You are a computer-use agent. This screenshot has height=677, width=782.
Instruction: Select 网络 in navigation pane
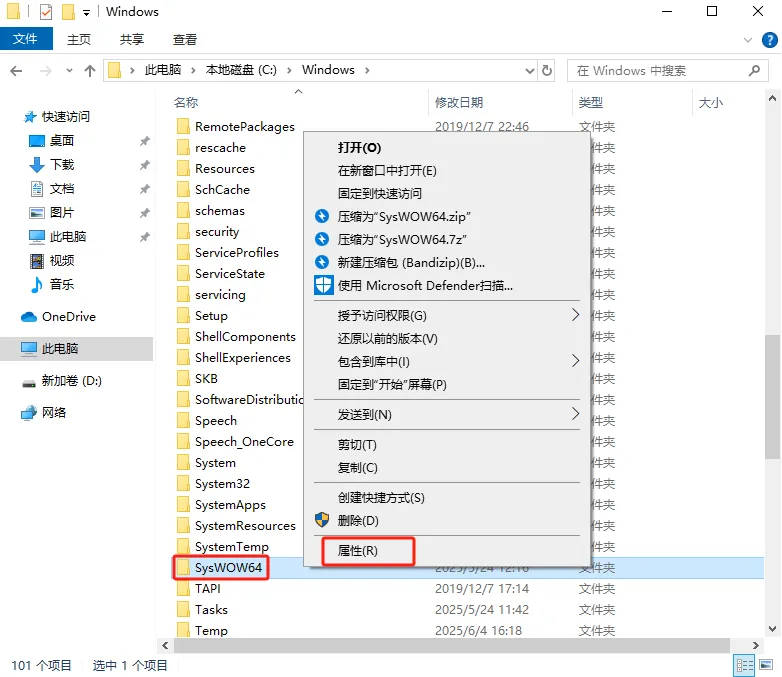[43, 413]
